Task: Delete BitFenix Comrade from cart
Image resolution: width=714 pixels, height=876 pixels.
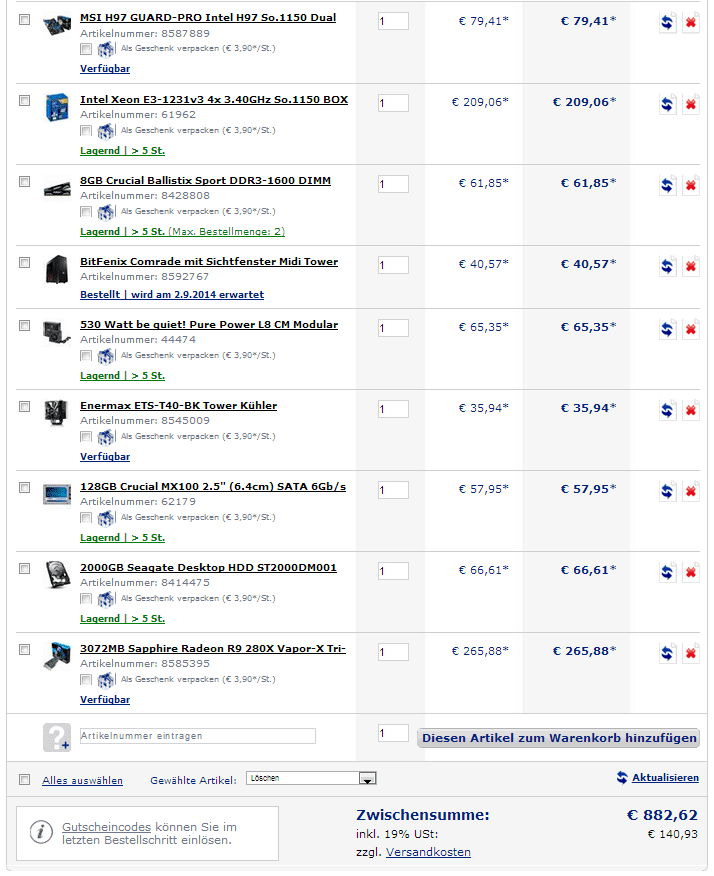Action: (x=691, y=266)
